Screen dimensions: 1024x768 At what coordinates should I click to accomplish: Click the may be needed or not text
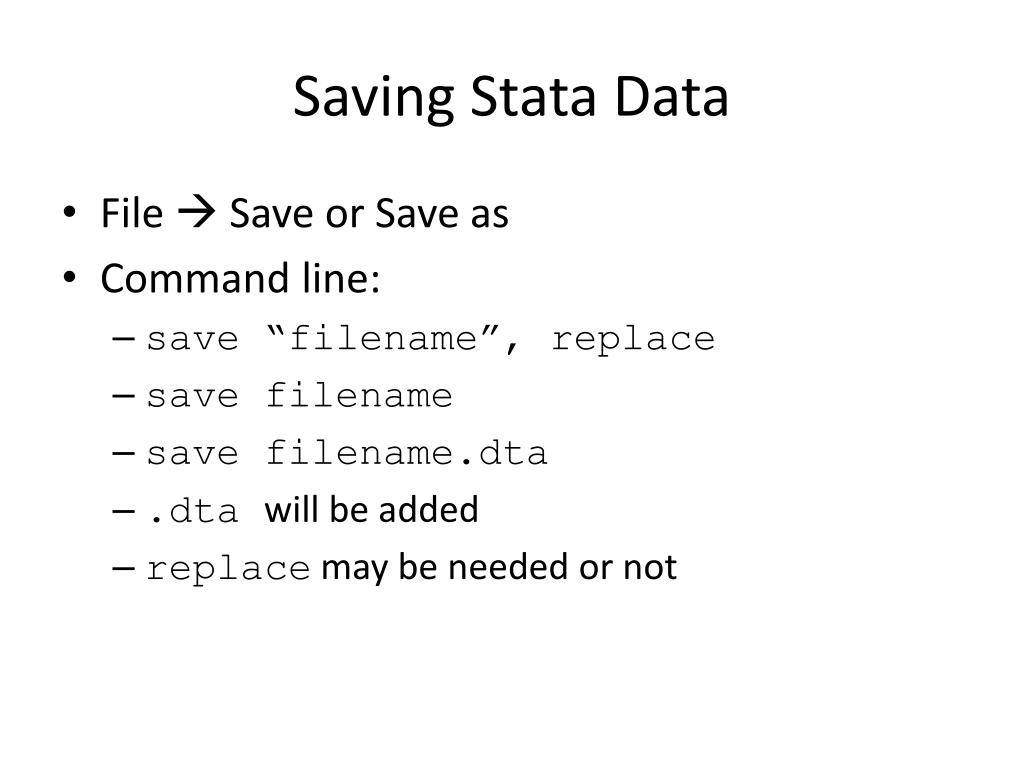pos(499,567)
